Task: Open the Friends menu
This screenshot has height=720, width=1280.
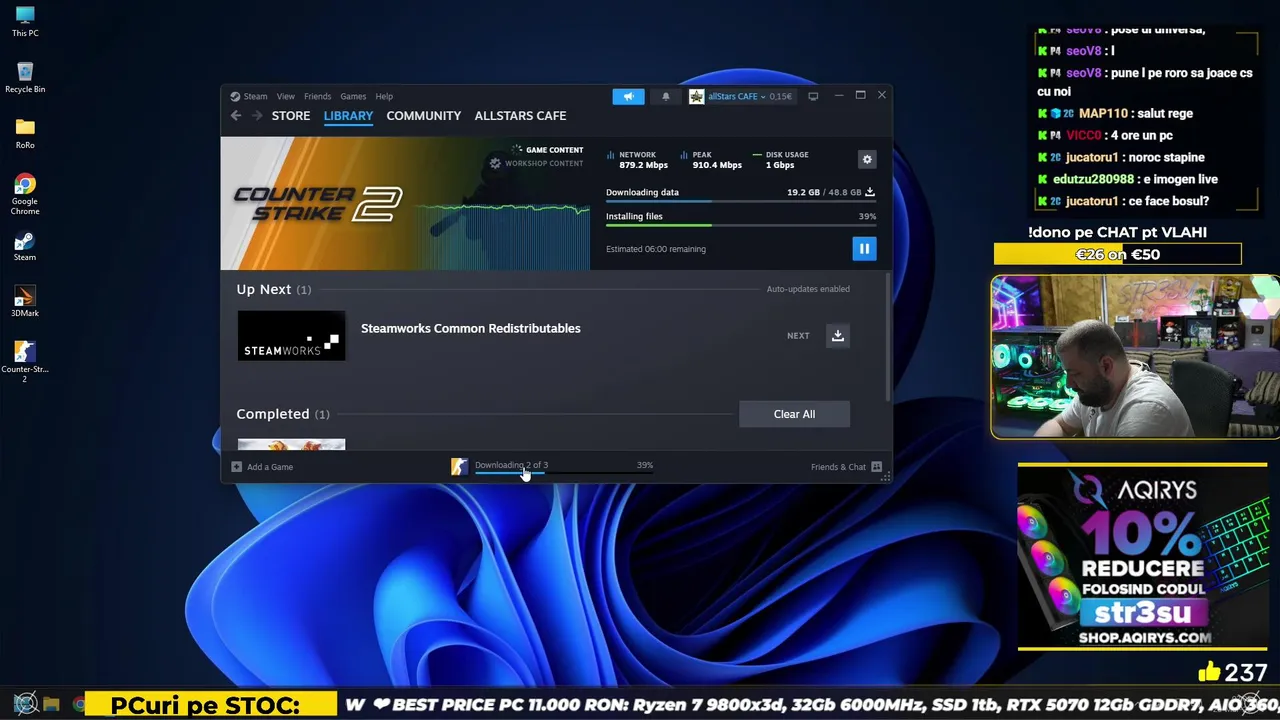Action: (x=317, y=96)
